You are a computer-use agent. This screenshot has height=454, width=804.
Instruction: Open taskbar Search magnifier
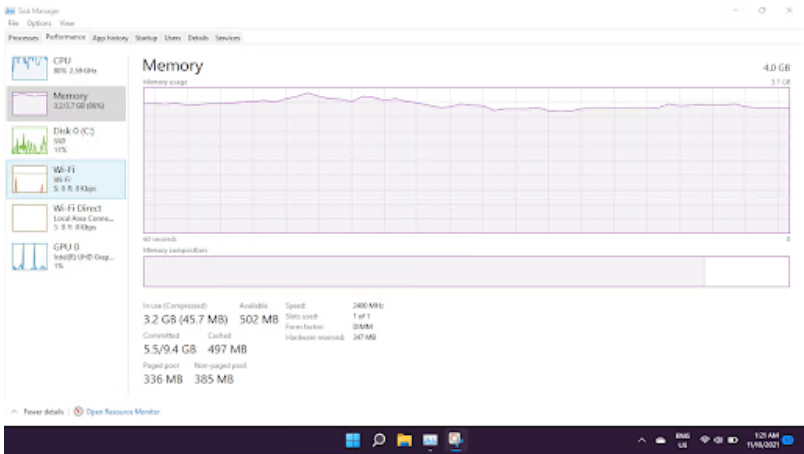(379, 440)
